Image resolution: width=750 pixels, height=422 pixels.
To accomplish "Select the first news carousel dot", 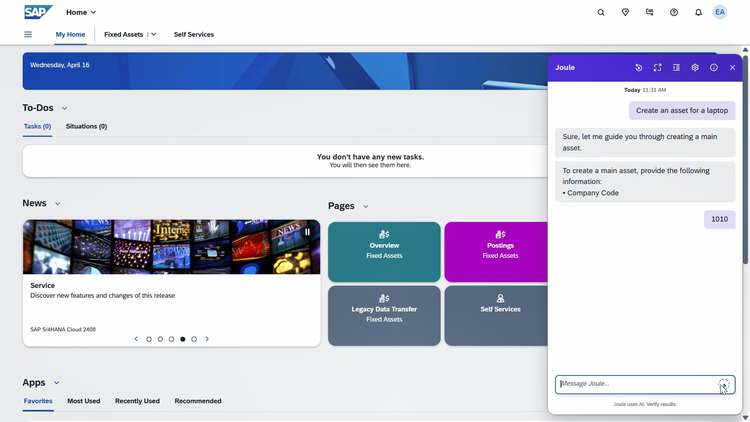I will (x=149, y=339).
